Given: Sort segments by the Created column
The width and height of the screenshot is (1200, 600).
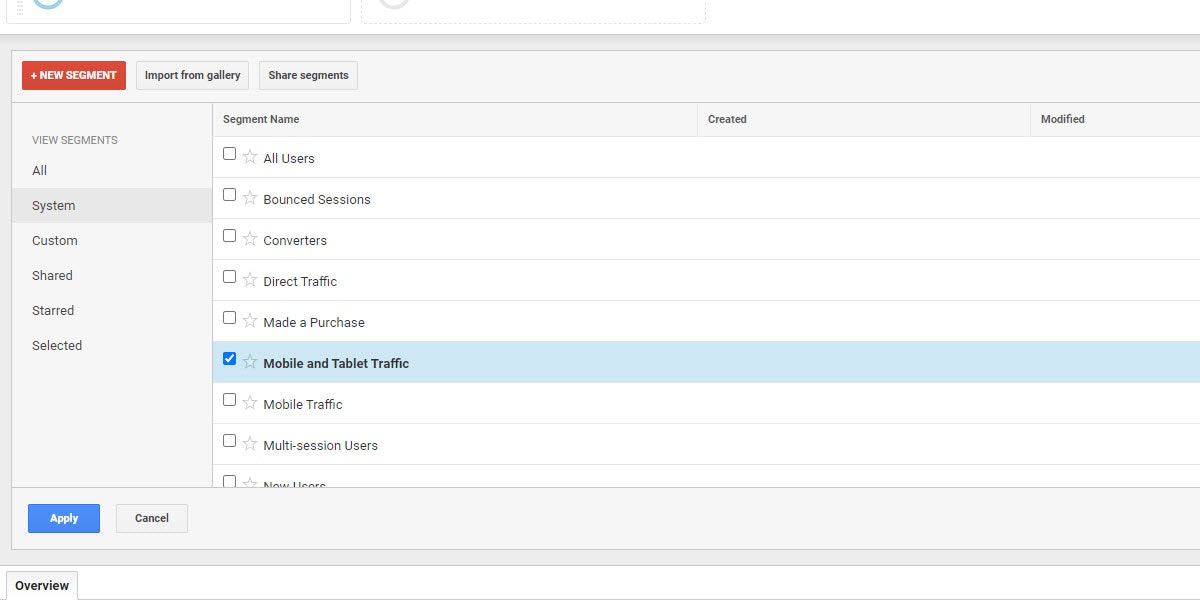Looking at the screenshot, I should (727, 119).
